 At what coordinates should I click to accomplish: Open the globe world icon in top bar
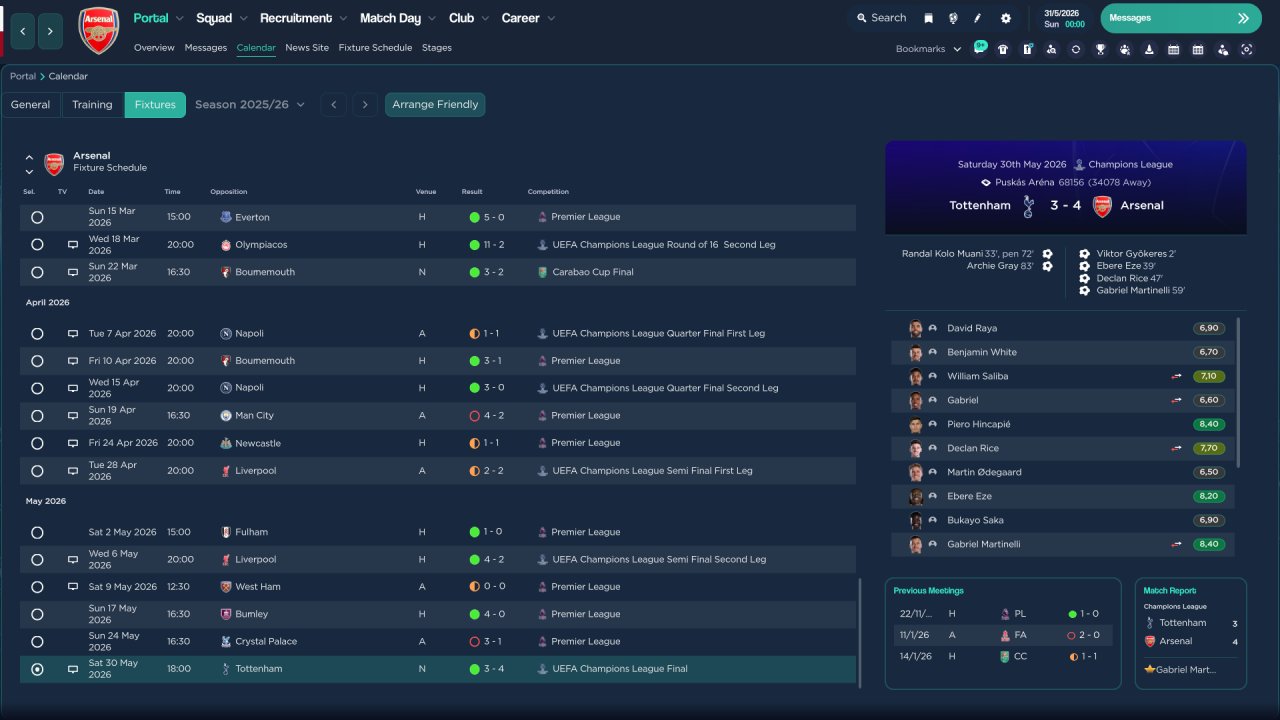953,18
